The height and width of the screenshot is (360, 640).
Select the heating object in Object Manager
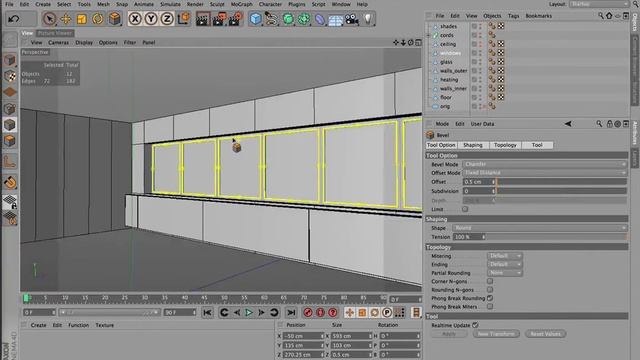coord(449,80)
